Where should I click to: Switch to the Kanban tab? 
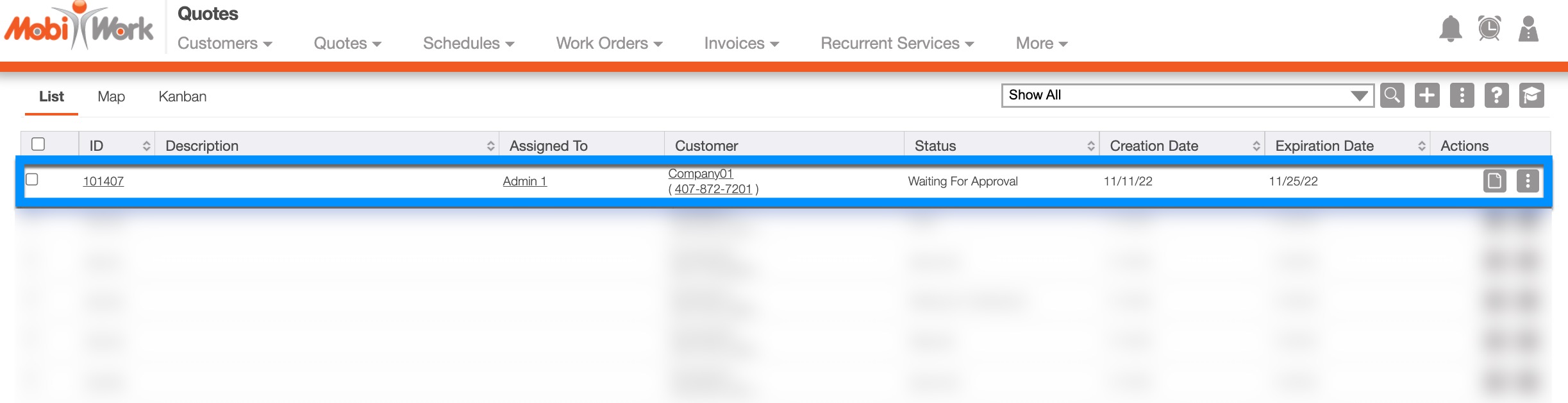coord(183,97)
